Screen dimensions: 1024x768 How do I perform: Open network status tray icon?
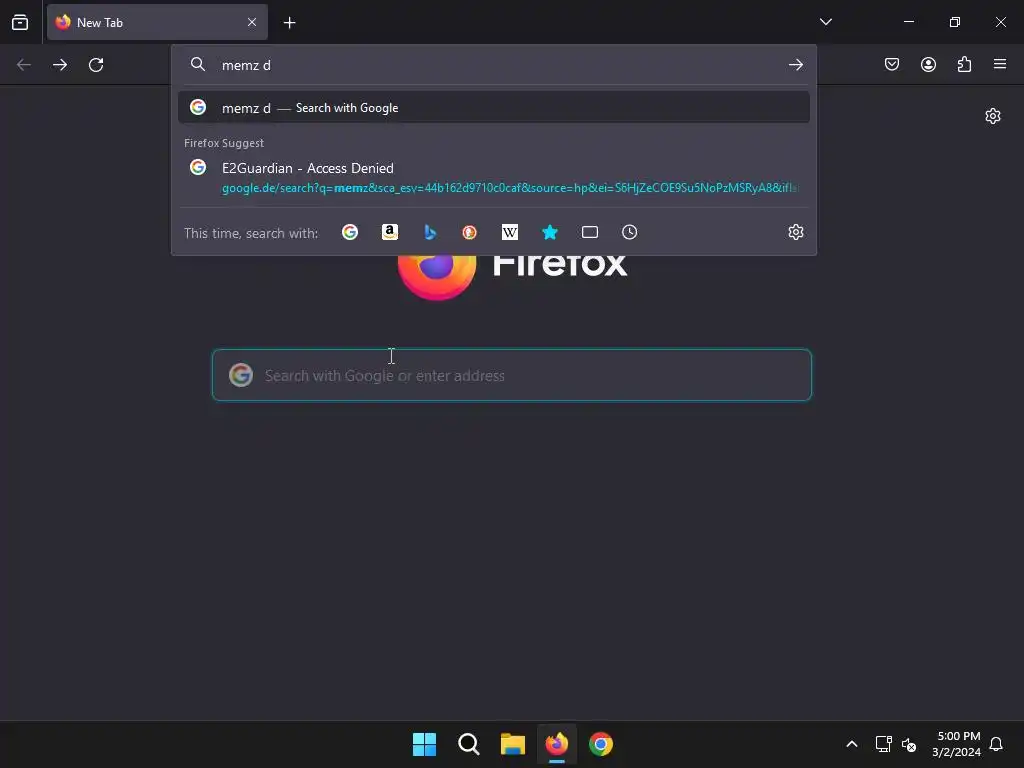pos(884,744)
